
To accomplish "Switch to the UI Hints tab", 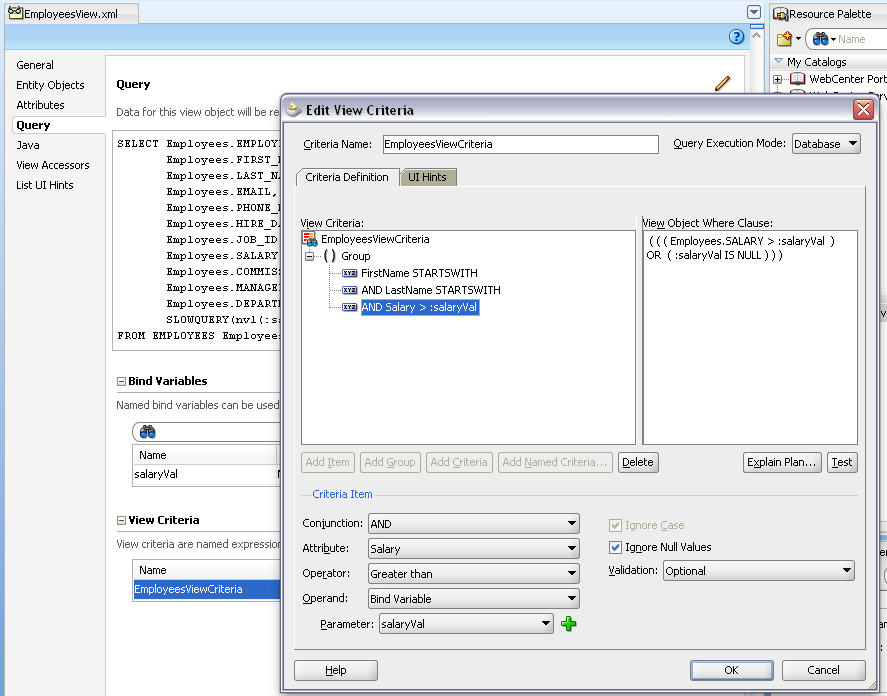I will click(427, 177).
